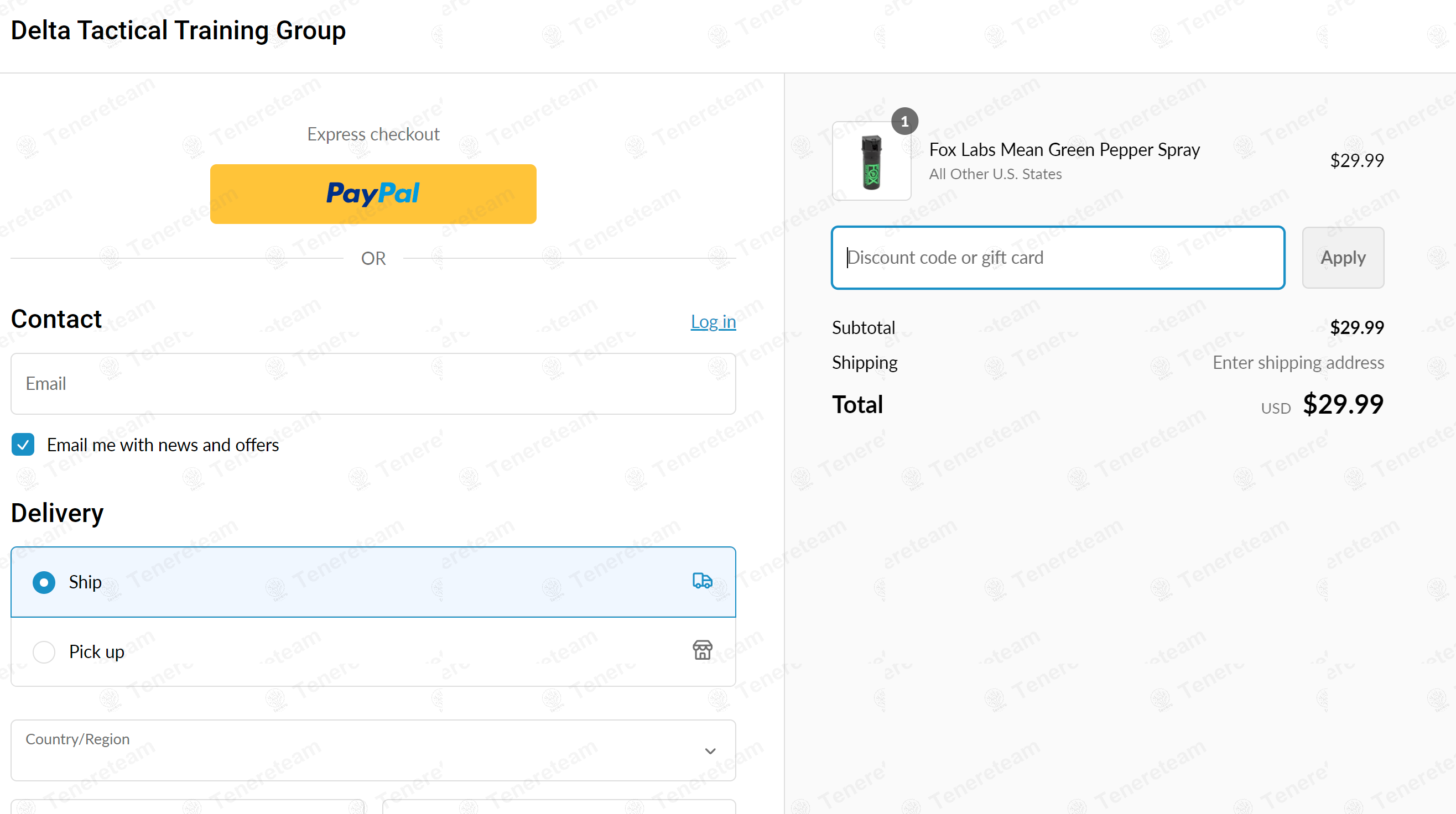
Task: Choose the Pick up delivery option
Action: pyautogui.click(x=44, y=651)
